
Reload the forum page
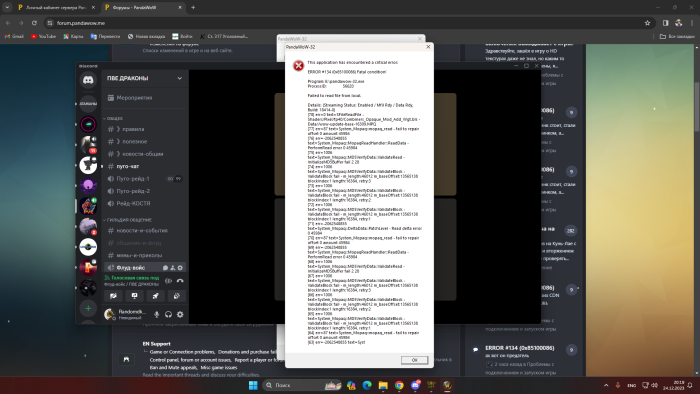(x=34, y=23)
